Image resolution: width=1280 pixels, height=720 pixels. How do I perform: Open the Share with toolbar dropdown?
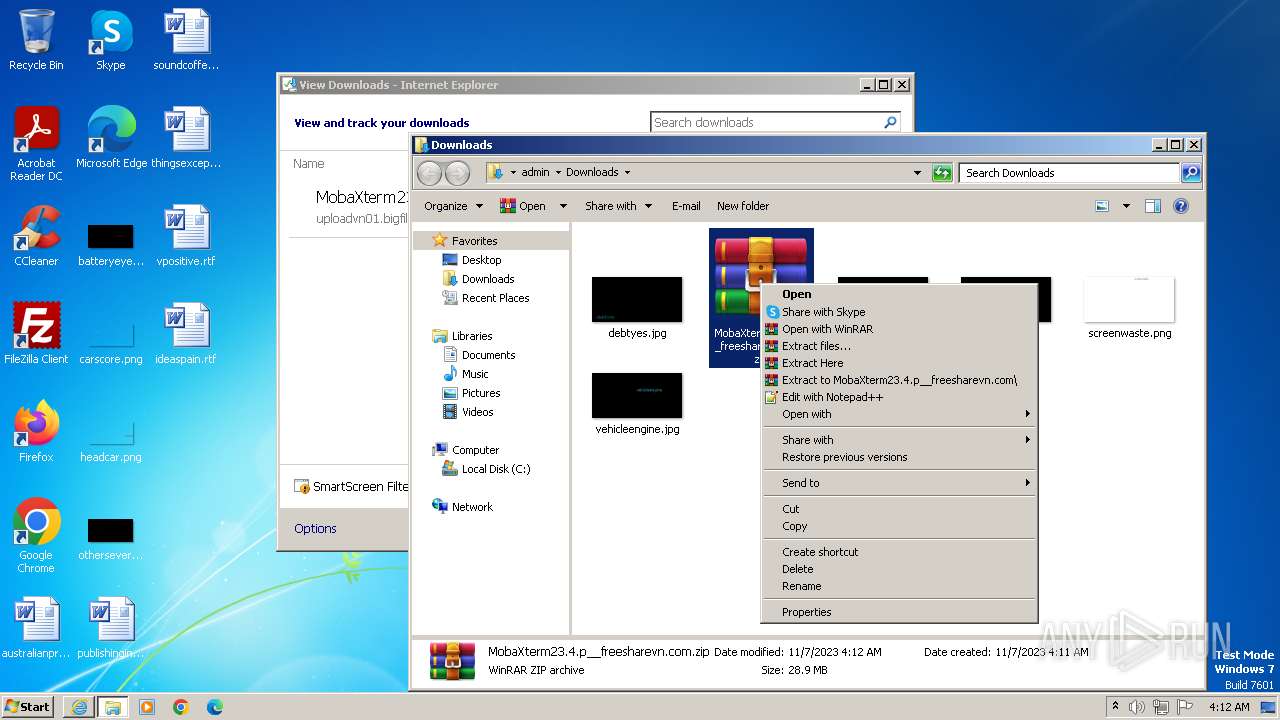[619, 206]
